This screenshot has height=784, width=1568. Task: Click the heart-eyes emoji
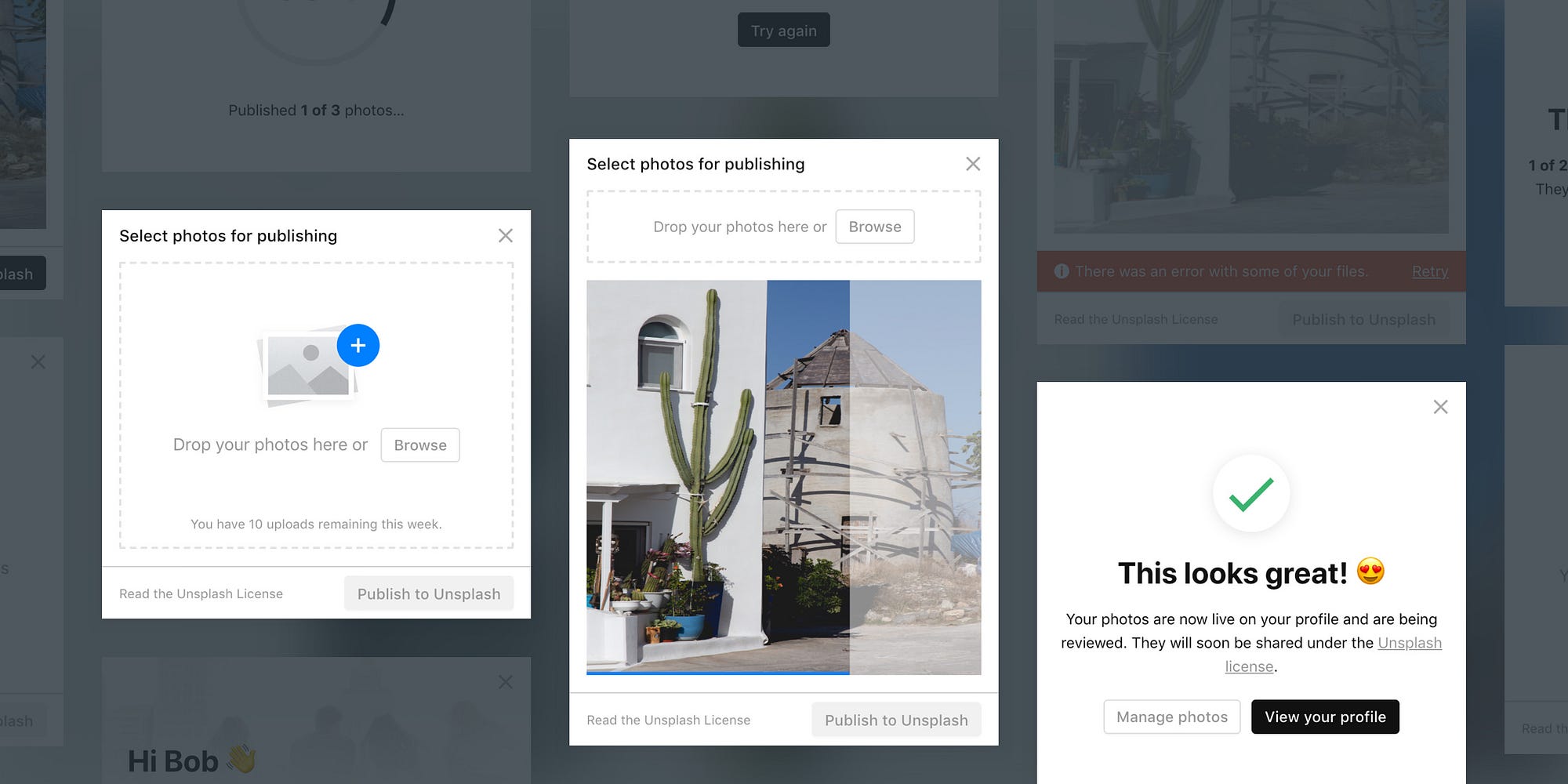click(x=1370, y=572)
